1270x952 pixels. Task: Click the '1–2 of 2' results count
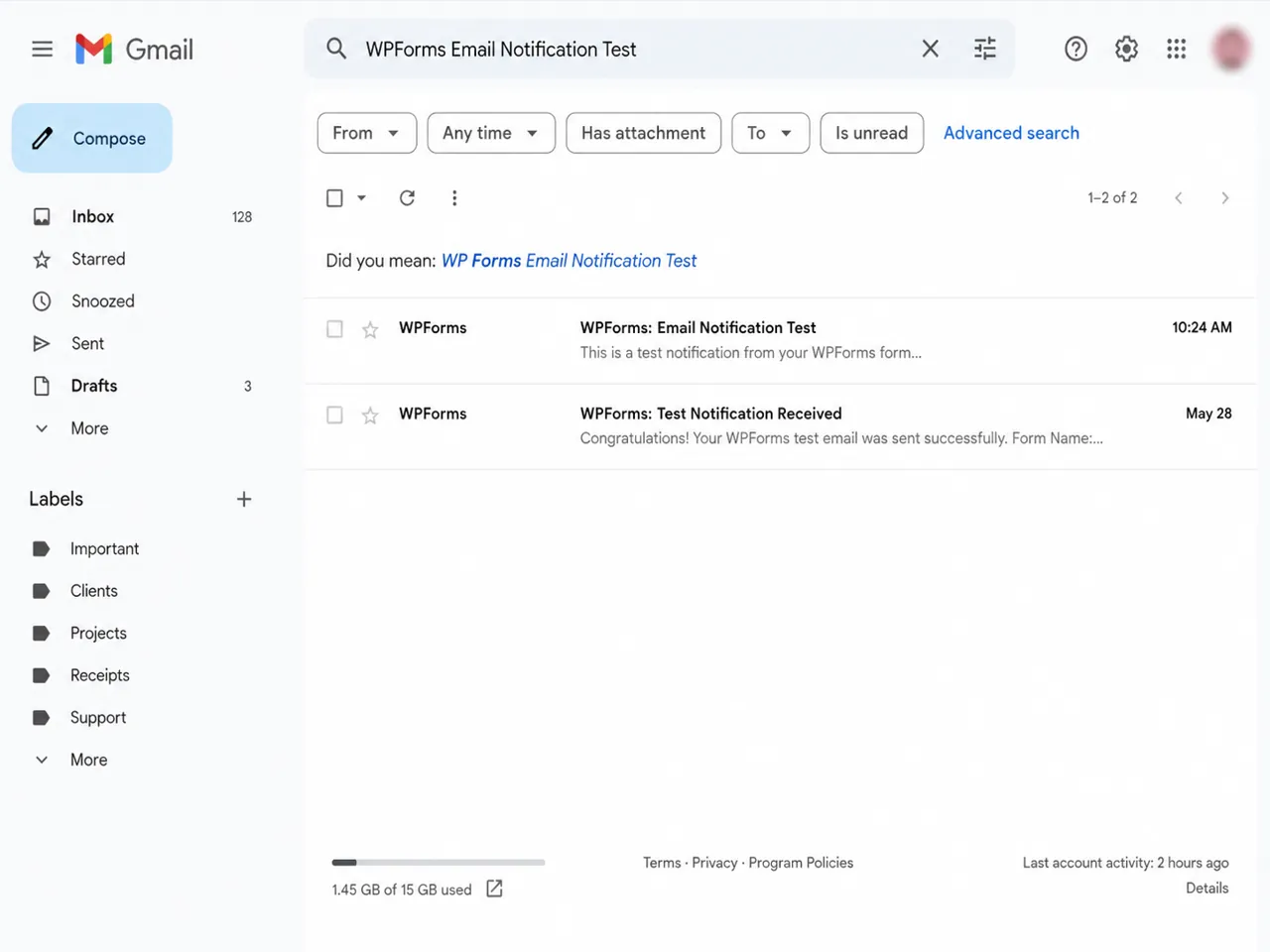pos(1112,197)
